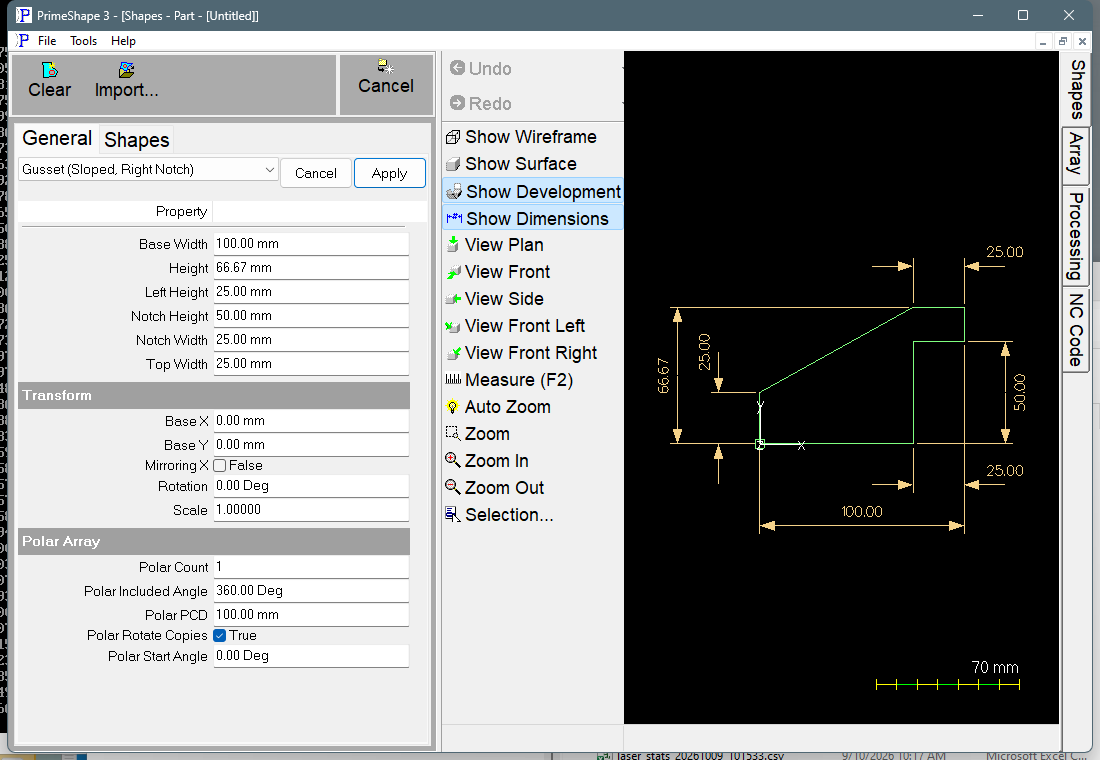
Task: Select the General property tab
Action: [57, 138]
